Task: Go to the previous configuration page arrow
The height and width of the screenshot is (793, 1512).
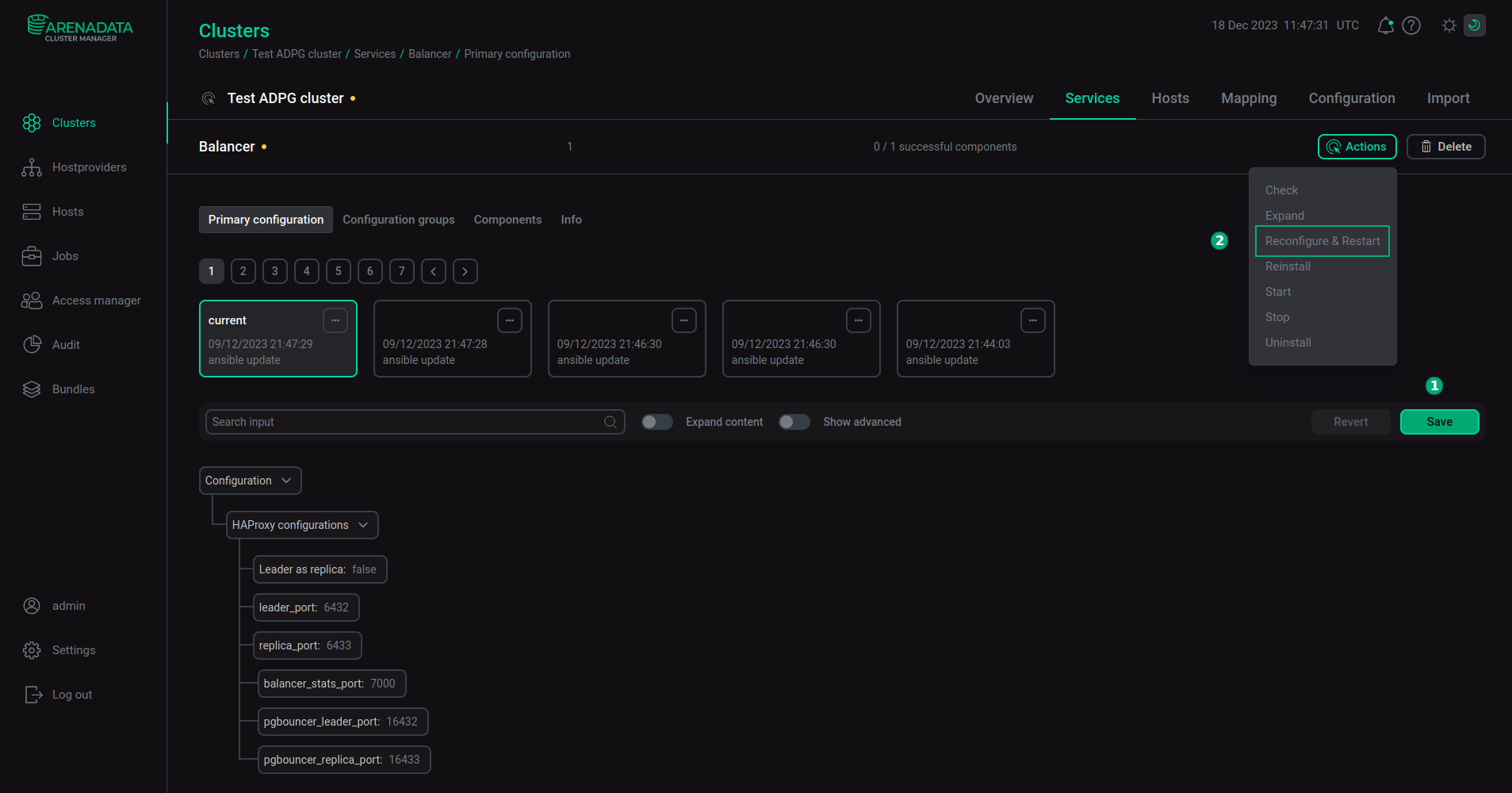Action: click(434, 271)
